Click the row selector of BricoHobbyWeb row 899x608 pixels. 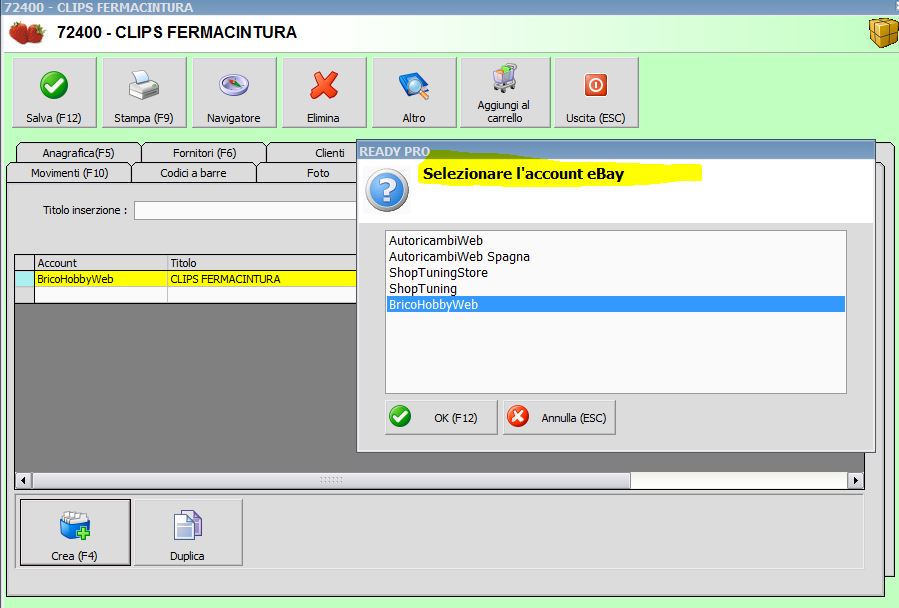(25, 279)
